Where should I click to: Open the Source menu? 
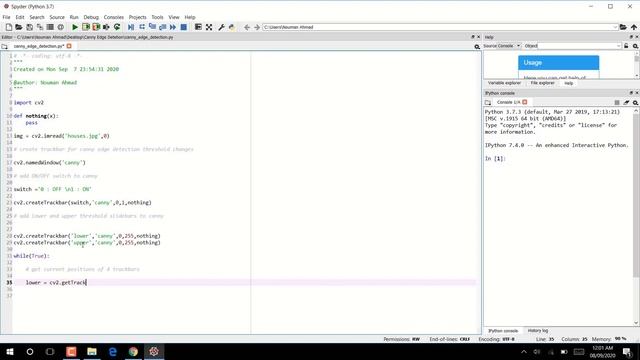57,17
